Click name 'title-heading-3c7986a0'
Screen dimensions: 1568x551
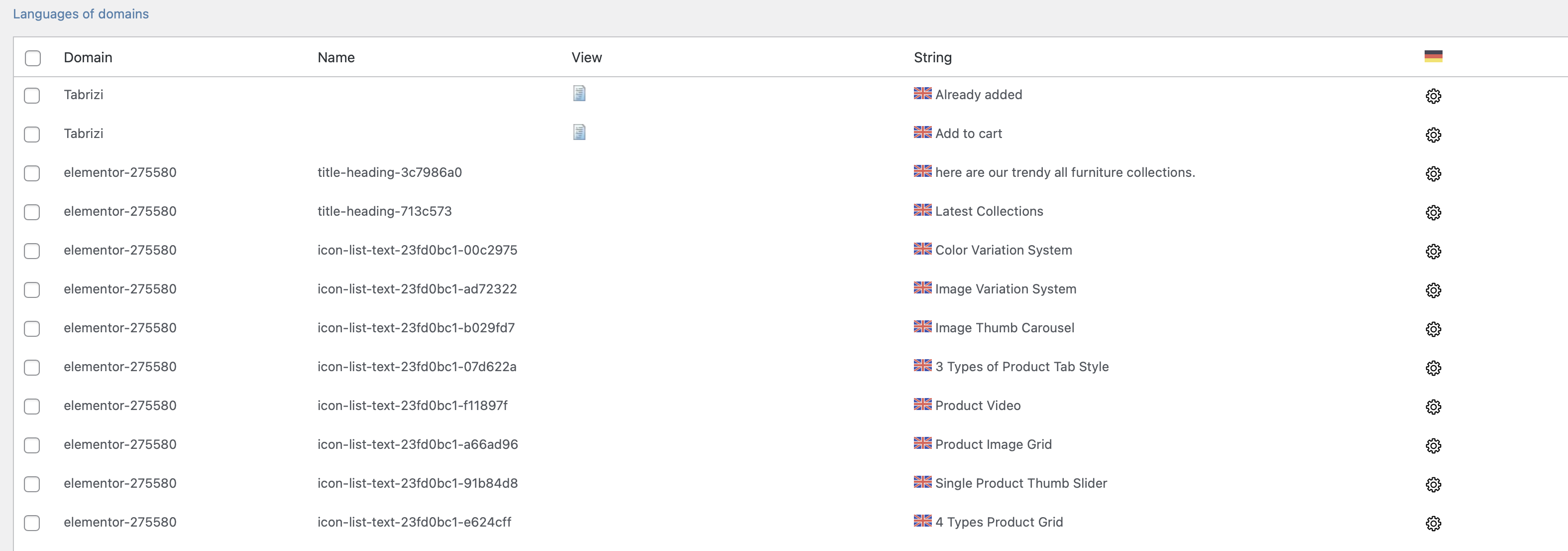click(390, 172)
